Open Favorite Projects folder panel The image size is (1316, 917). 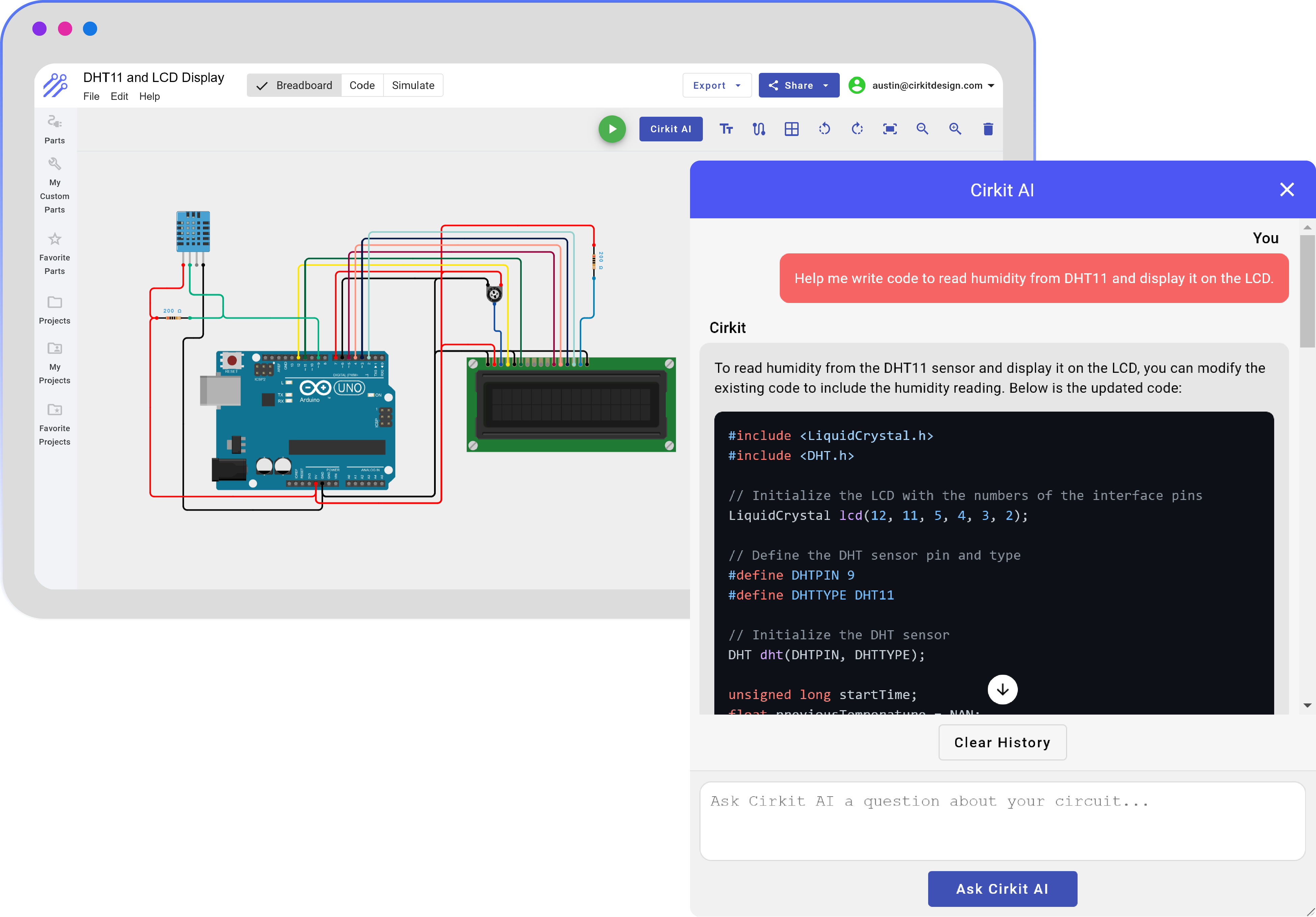54,425
